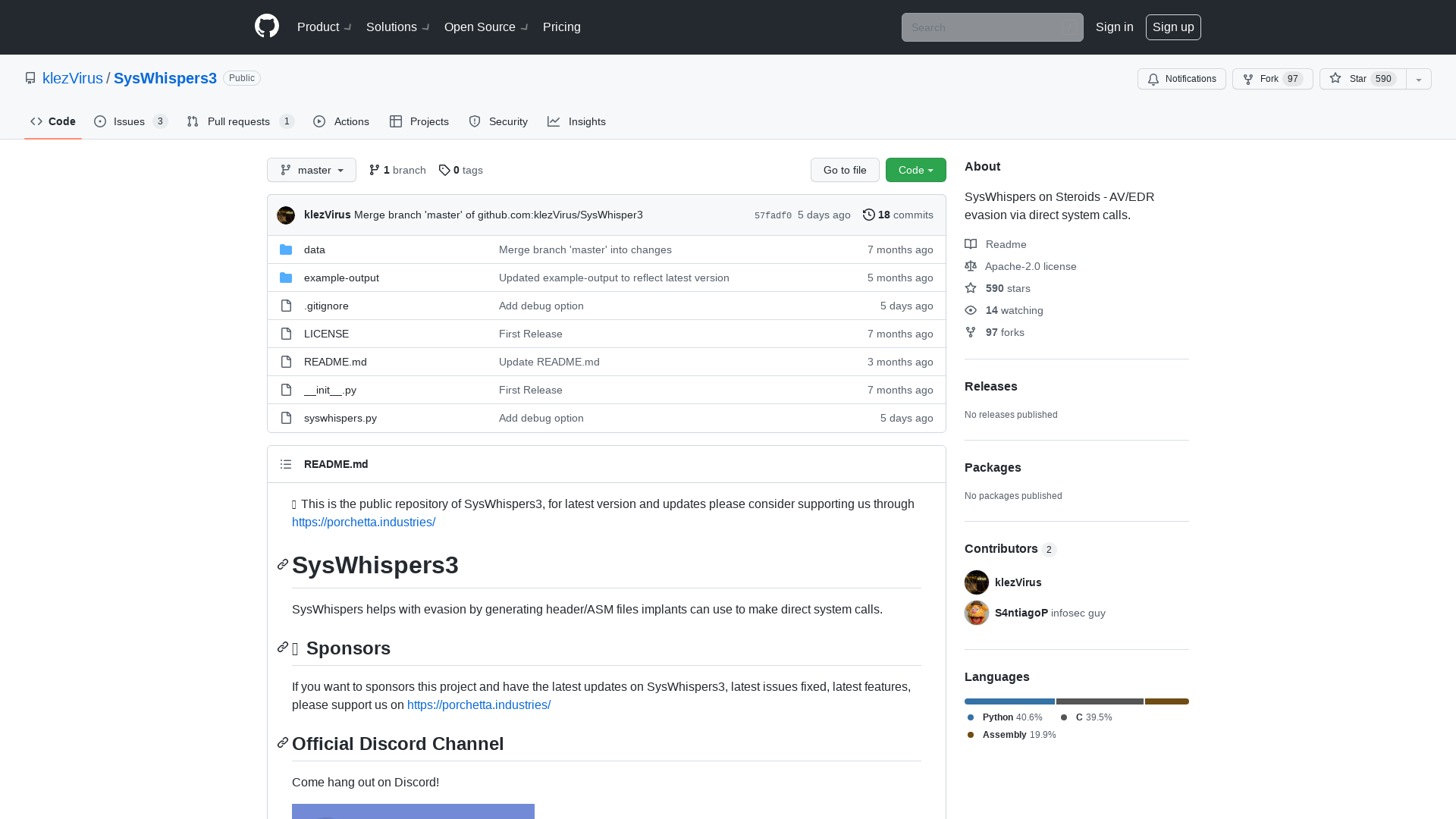Click the Readme book icon in About
This screenshot has width=1456, height=819.
[971, 244]
